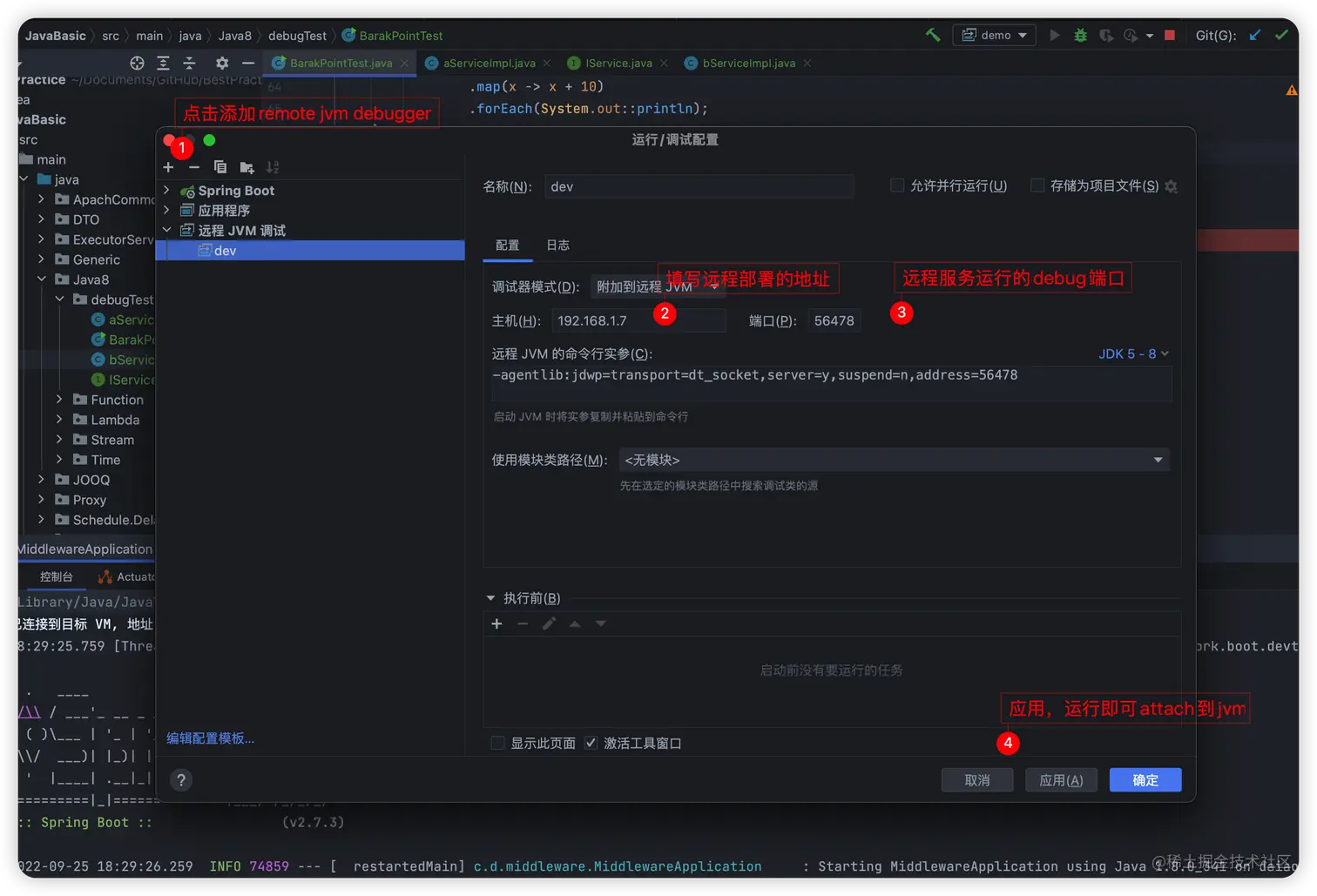Click the 主机 host input field
This screenshot has height=896, width=1317.
pyautogui.click(x=638, y=320)
